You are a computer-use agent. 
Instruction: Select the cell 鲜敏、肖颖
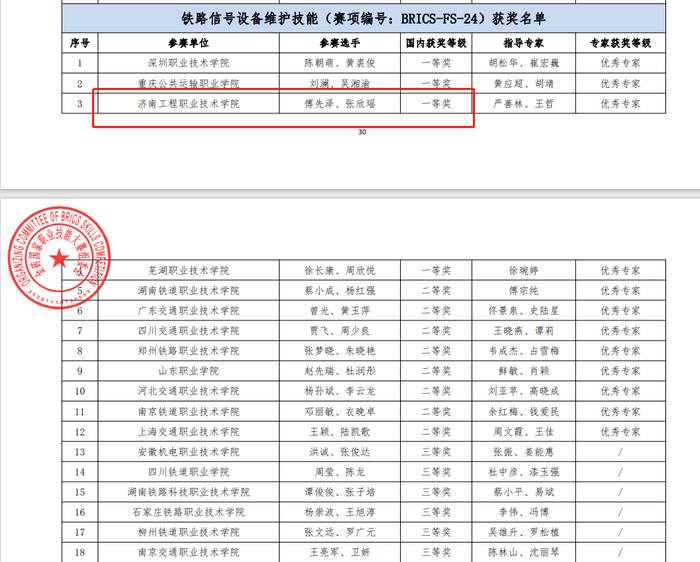click(524, 371)
